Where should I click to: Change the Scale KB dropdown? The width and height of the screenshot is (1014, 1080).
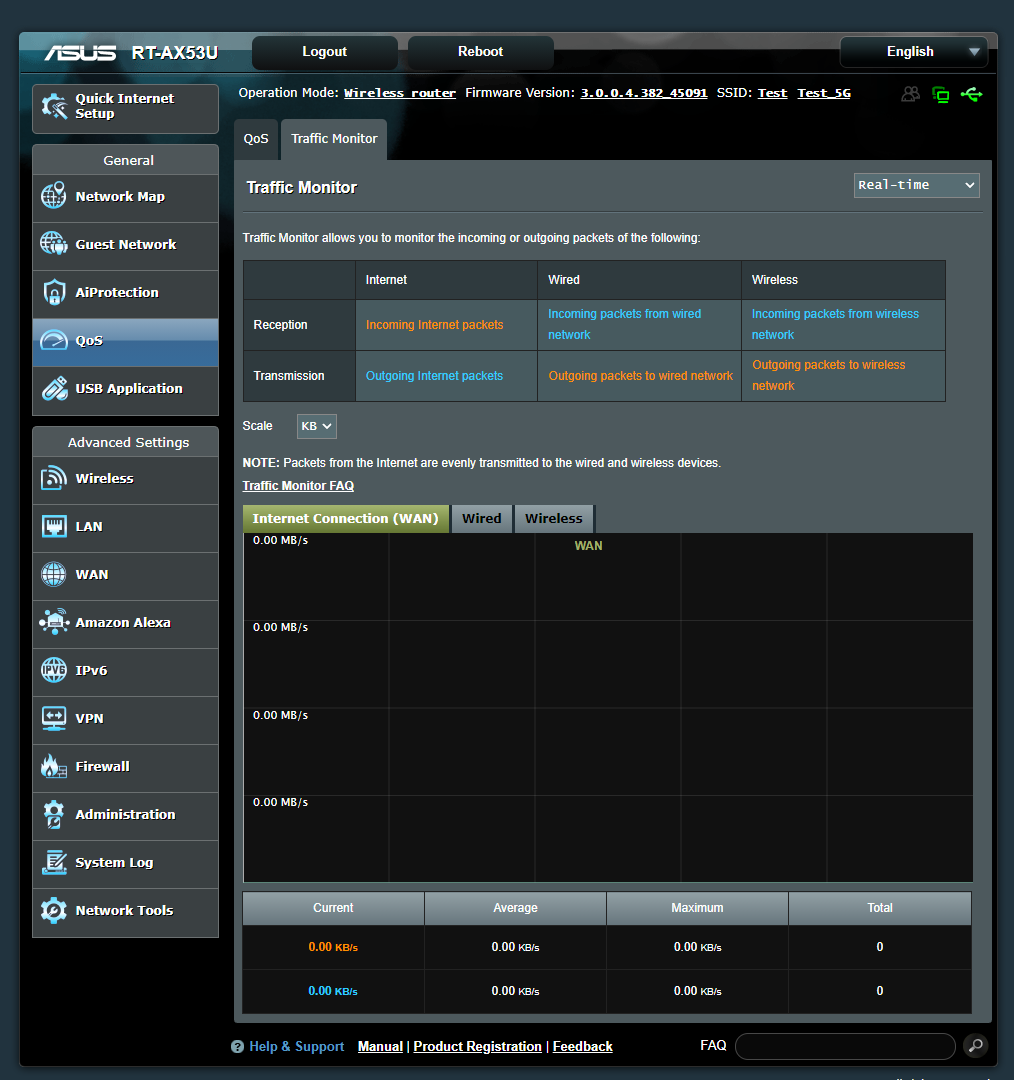point(316,425)
